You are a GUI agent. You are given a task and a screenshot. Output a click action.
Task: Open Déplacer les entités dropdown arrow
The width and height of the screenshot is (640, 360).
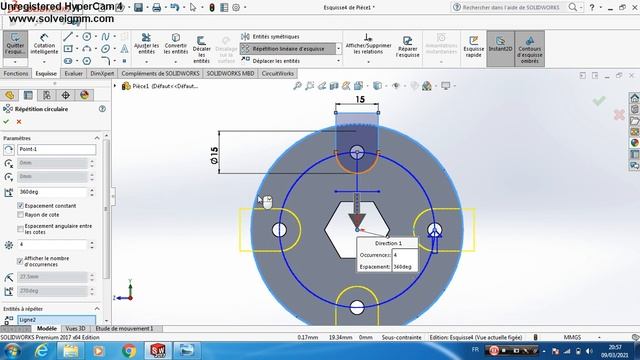click(338, 61)
